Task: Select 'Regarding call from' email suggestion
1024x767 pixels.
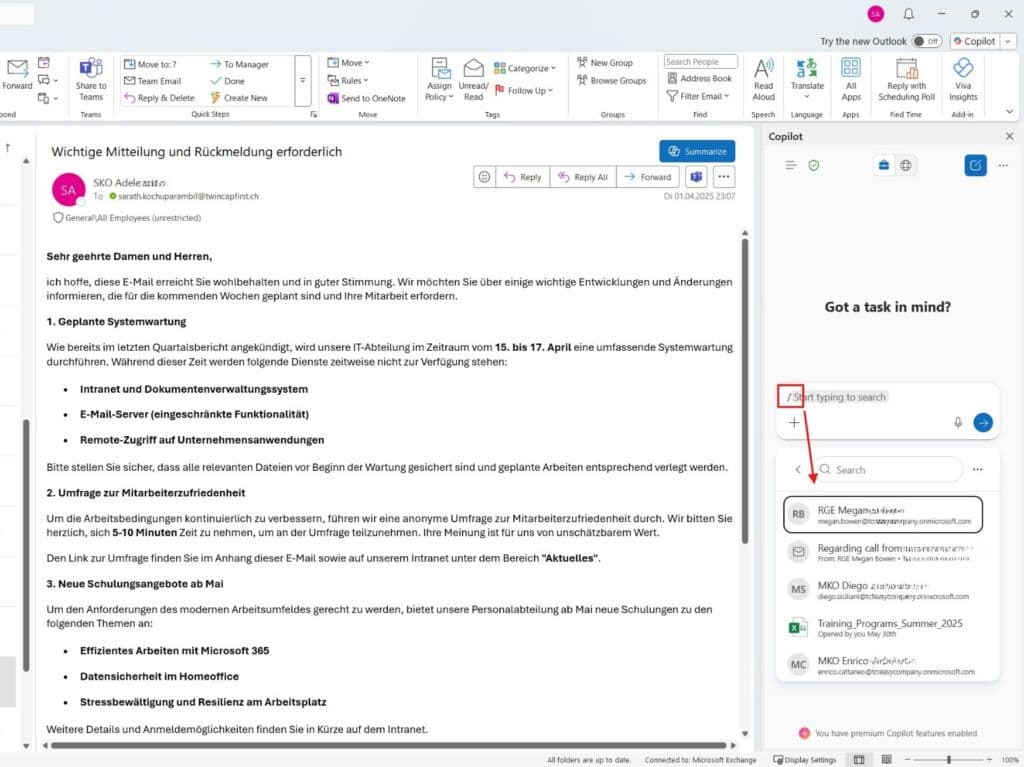Action: 883,552
